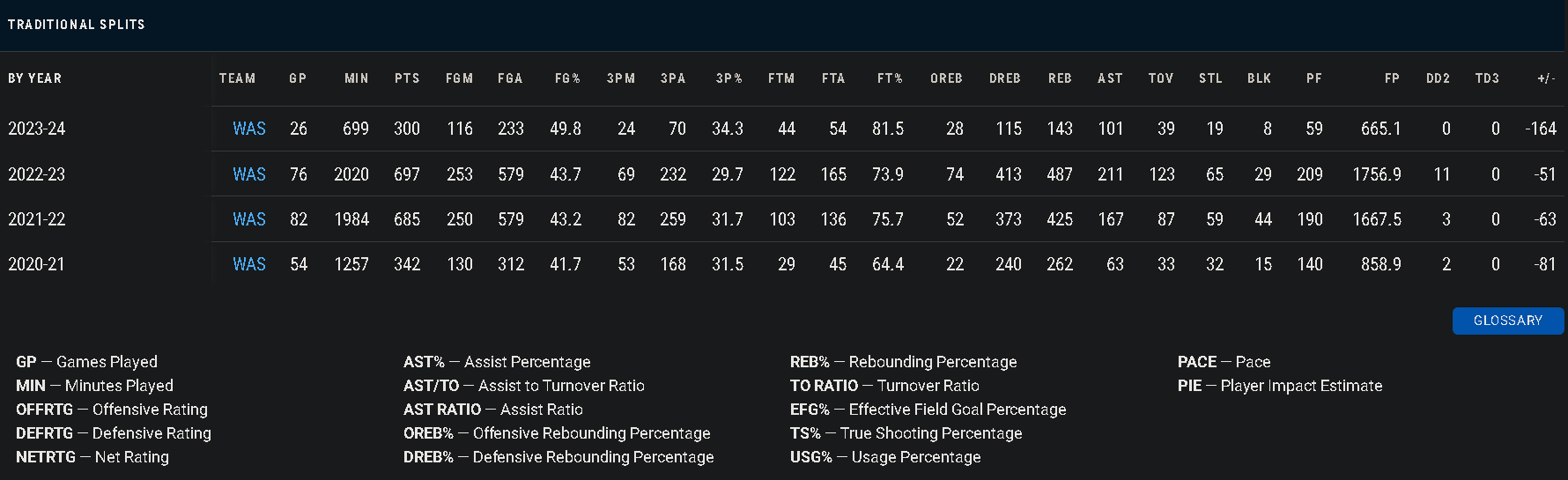
Task: Sort by the OREB column header
Action: click(946, 78)
